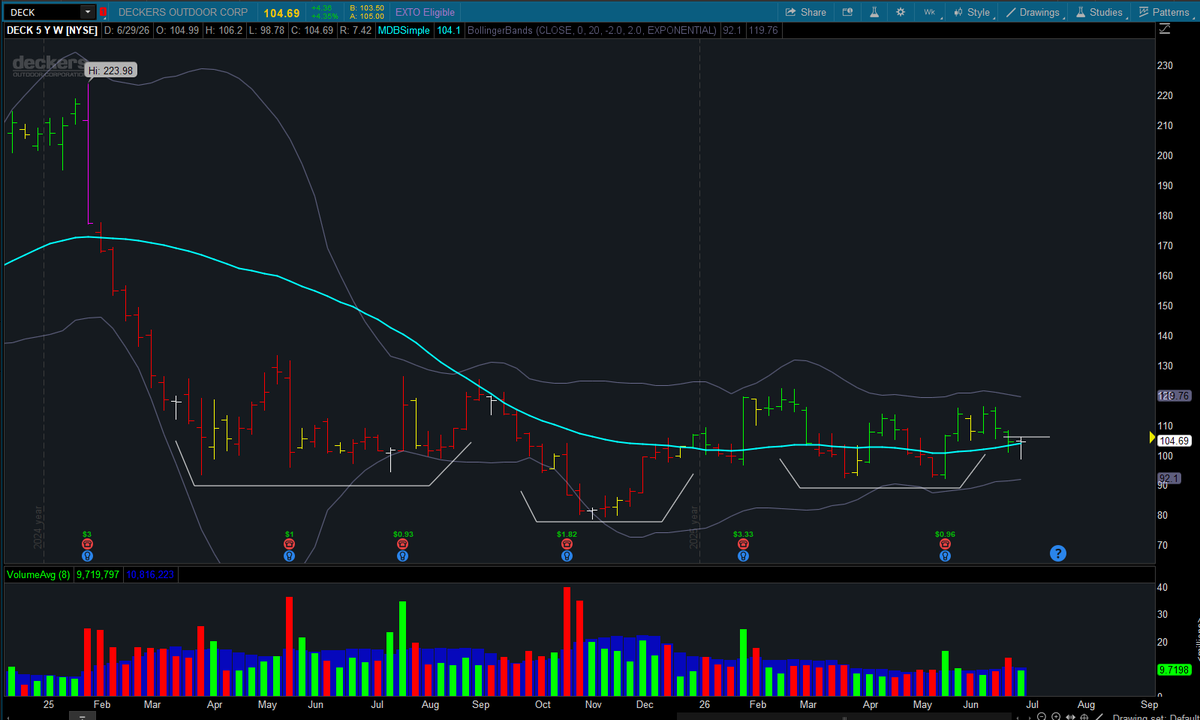Click the tall green volume bar in mid July

(x=403, y=649)
